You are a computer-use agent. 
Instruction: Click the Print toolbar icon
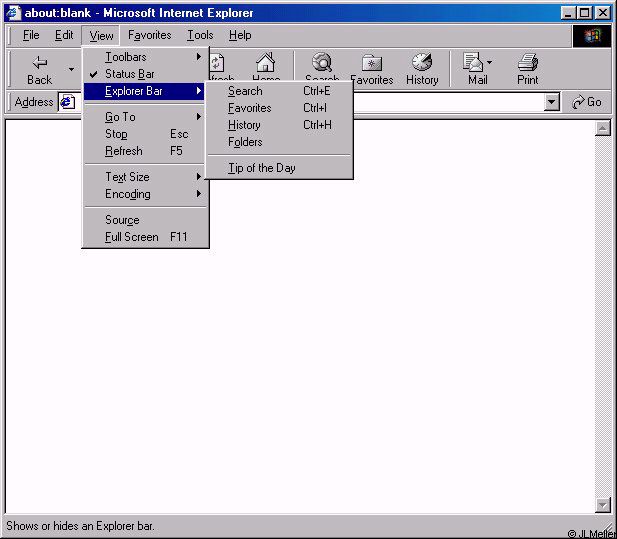pos(528,63)
